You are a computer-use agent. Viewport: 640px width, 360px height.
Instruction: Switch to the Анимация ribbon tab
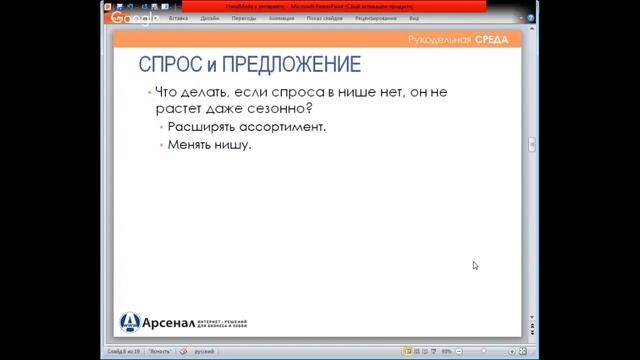pyautogui.click(x=282, y=18)
